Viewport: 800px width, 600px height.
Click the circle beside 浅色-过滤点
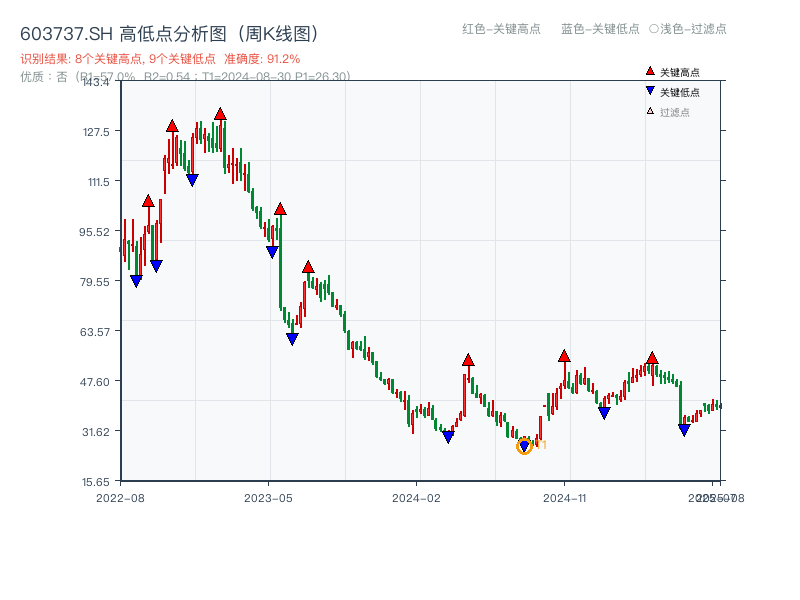(654, 29)
